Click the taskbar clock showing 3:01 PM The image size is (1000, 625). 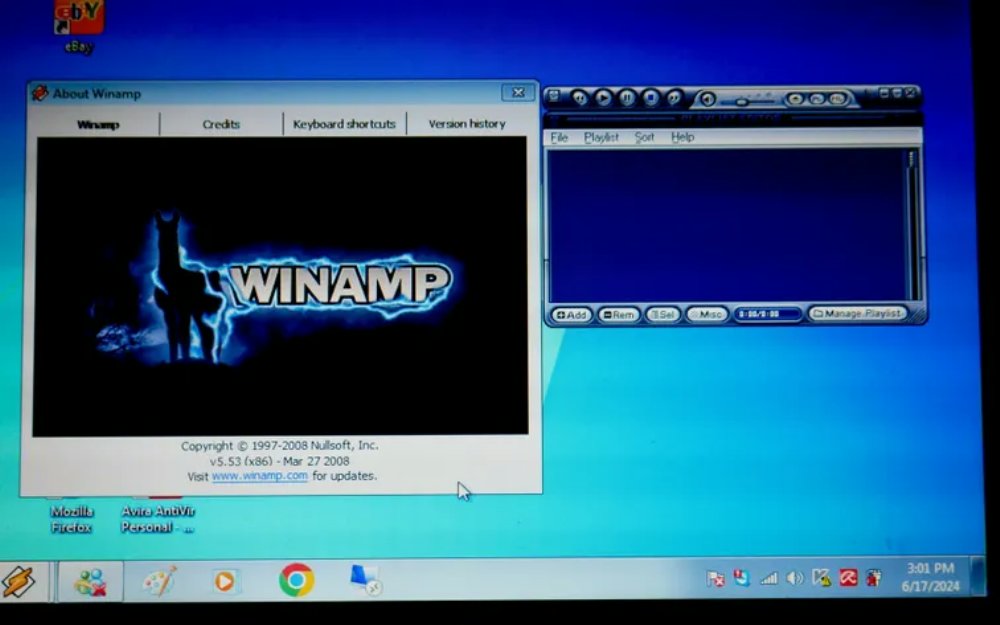tap(930, 577)
